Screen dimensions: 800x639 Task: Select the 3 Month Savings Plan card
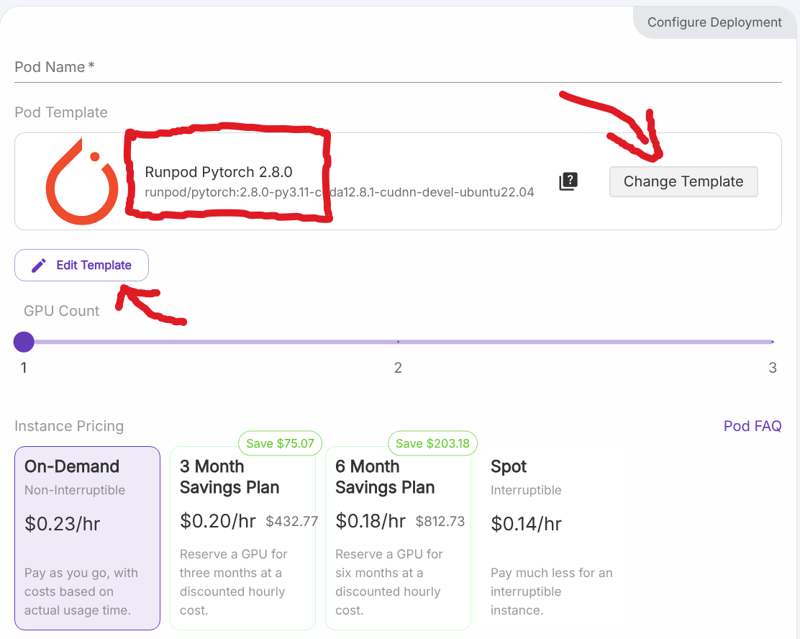243,538
